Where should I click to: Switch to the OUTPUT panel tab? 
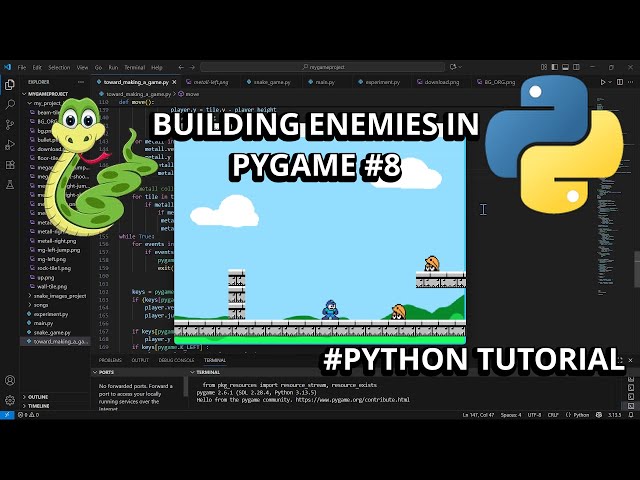pos(140,360)
